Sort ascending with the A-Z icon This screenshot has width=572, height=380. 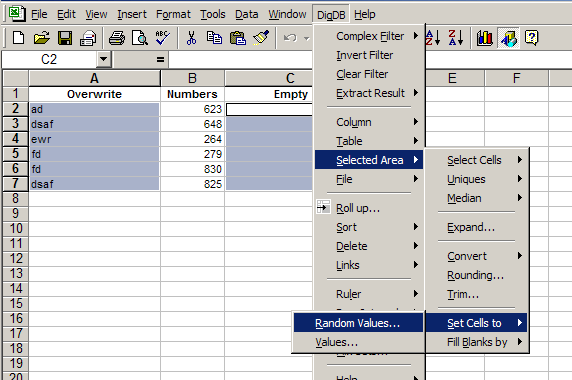coord(433,38)
